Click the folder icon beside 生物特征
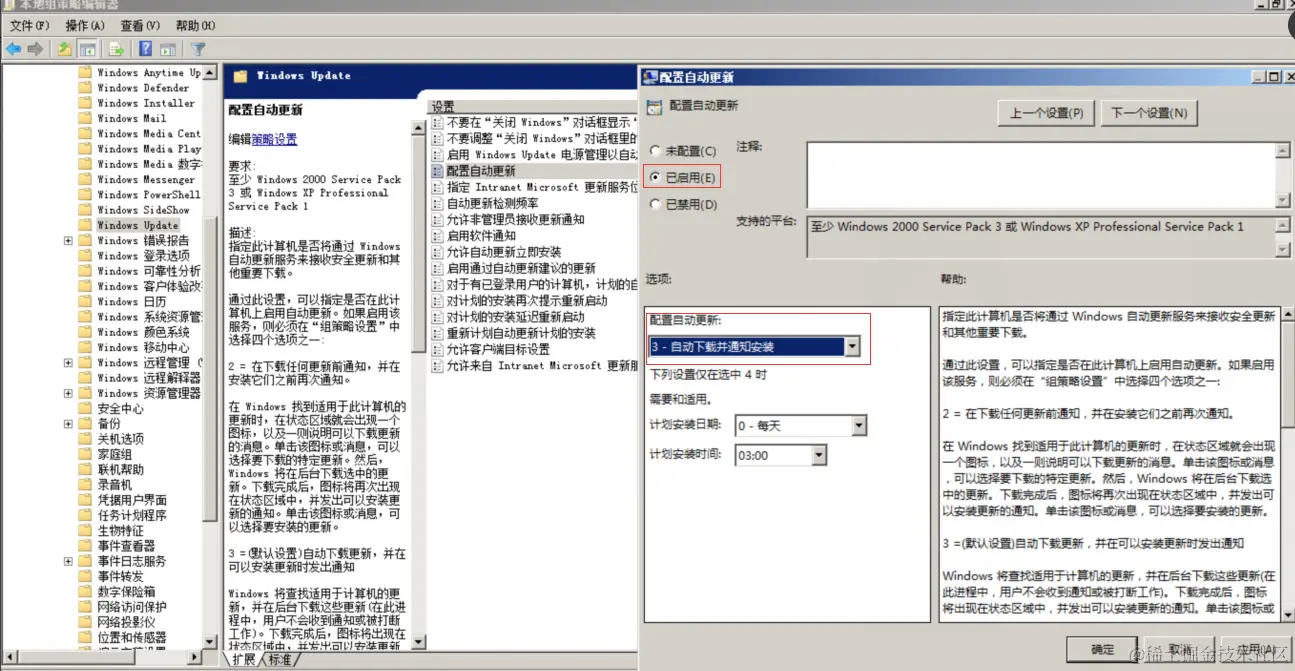The height and width of the screenshot is (671, 1295). click(x=86, y=530)
